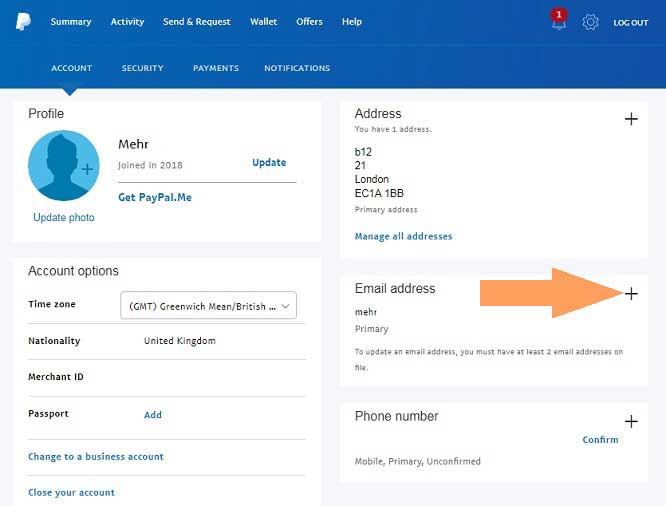The height and width of the screenshot is (506, 666).
Task: Click the Get PayPal.Me link
Action: (155, 198)
